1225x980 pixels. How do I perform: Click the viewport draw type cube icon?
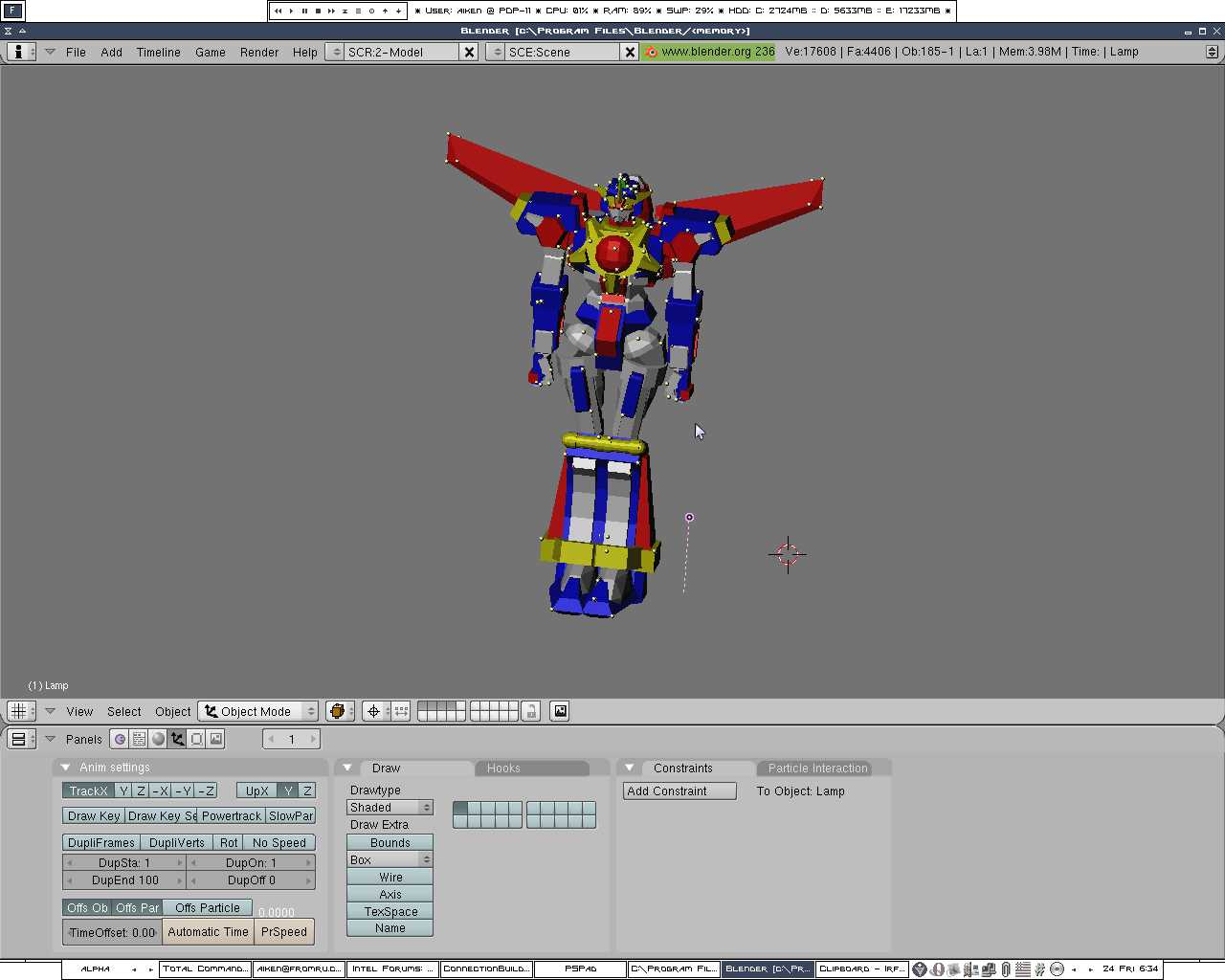click(337, 711)
